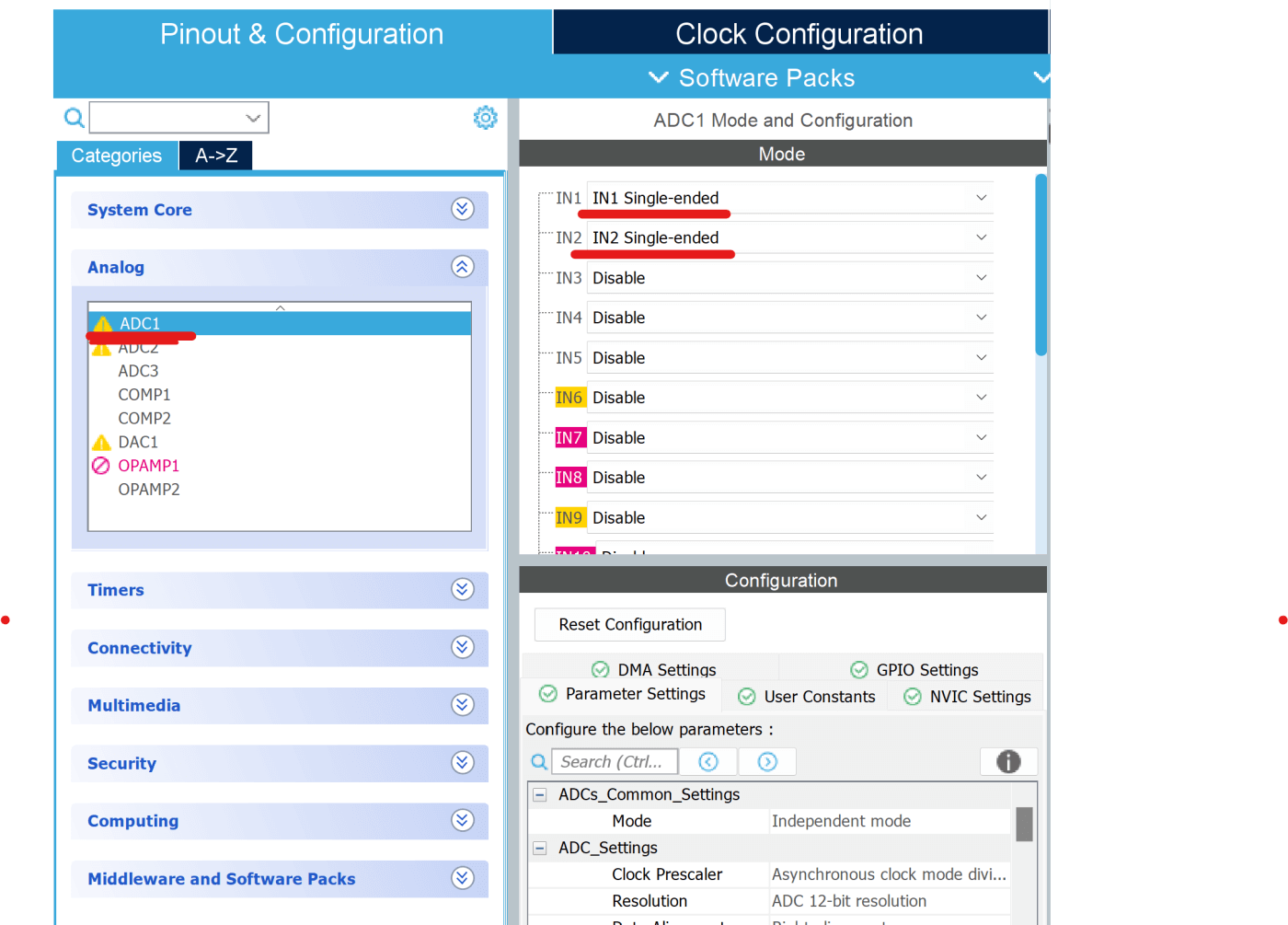This screenshot has height=925, width=1288.
Task: Click the green check on NVIC Settings
Action: click(911, 697)
